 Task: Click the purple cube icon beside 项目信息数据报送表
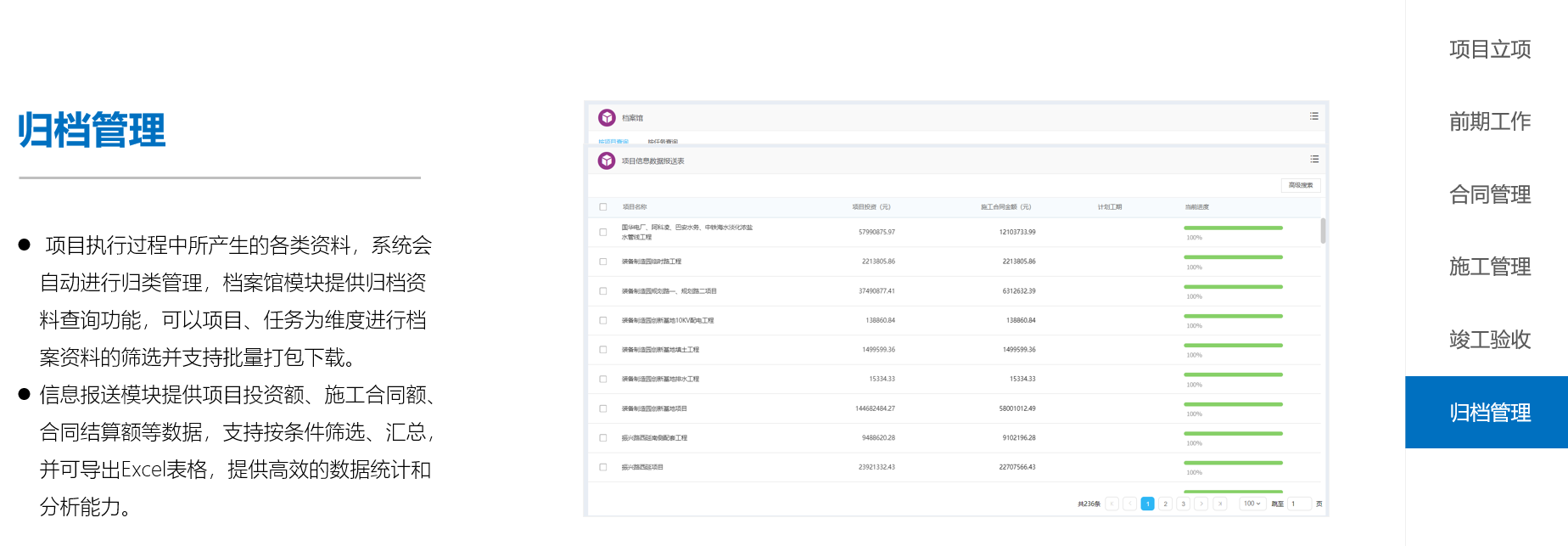tap(607, 160)
